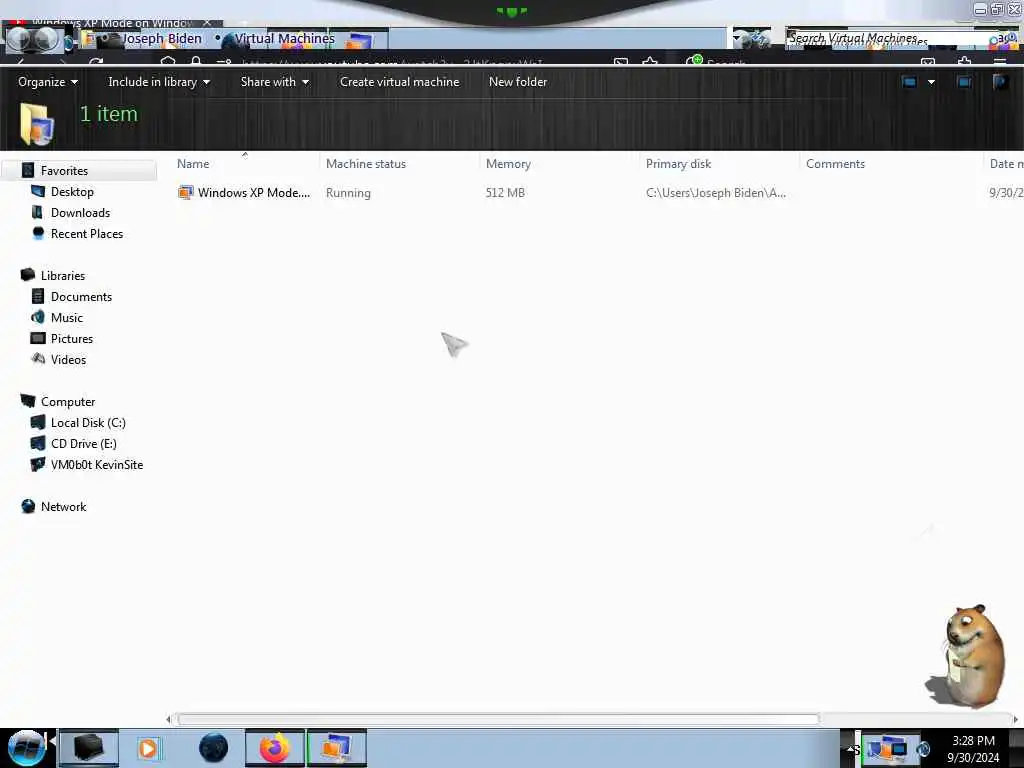Open the Documents library
1024x768 pixels.
pyautogui.click(x=81, y=296)
